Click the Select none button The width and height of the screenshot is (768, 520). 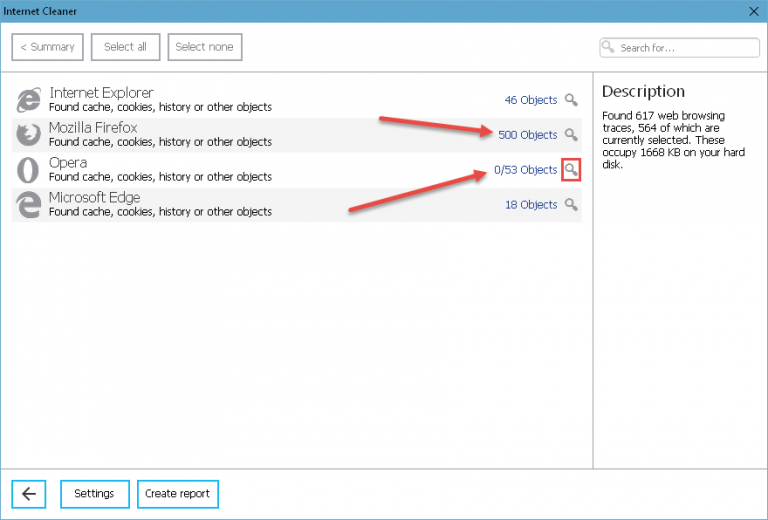point(205,47)
